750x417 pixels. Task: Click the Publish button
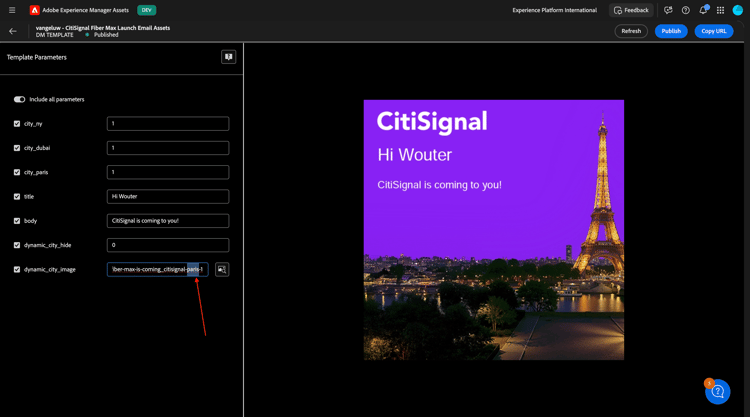pyautogui.click(x=671, y=31)
